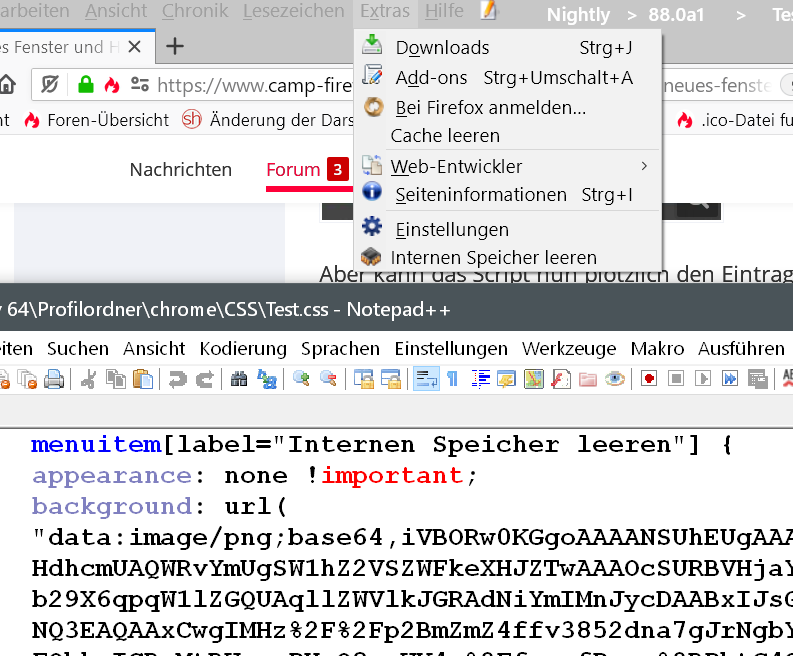Open Notepad++ Suchen menu

click(78, 348)
